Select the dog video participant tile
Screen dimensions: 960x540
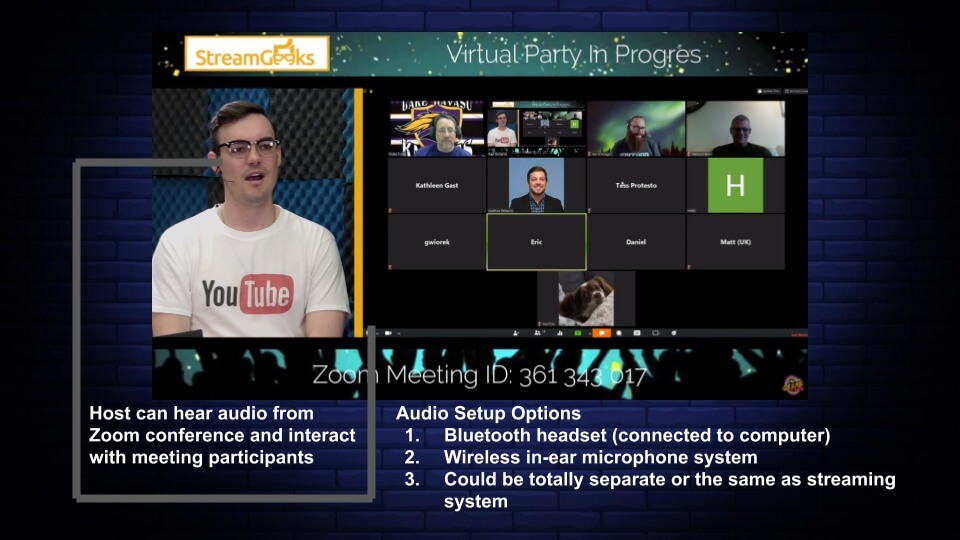[586, 299]
